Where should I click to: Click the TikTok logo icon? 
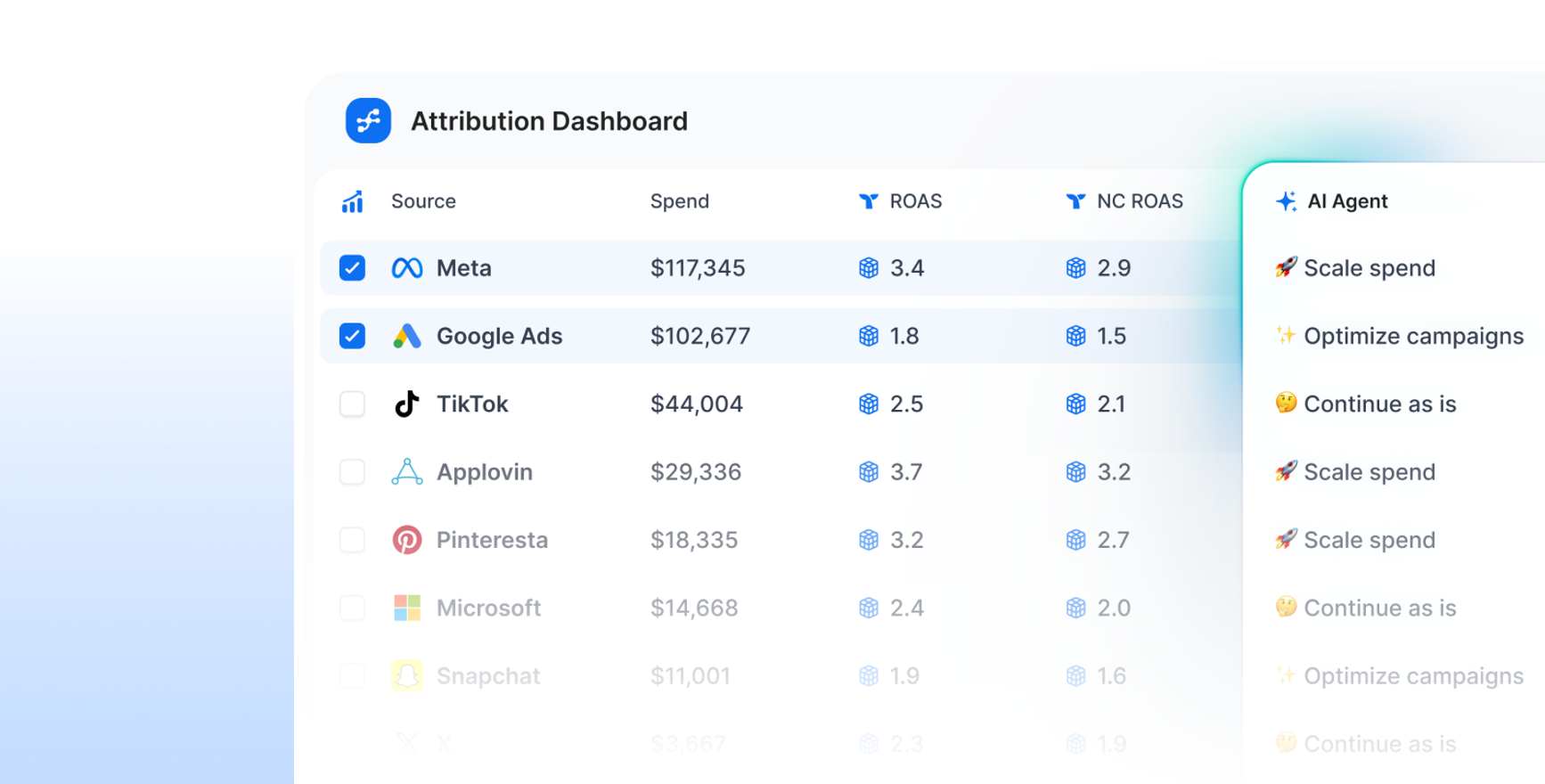tap(407, 404)
